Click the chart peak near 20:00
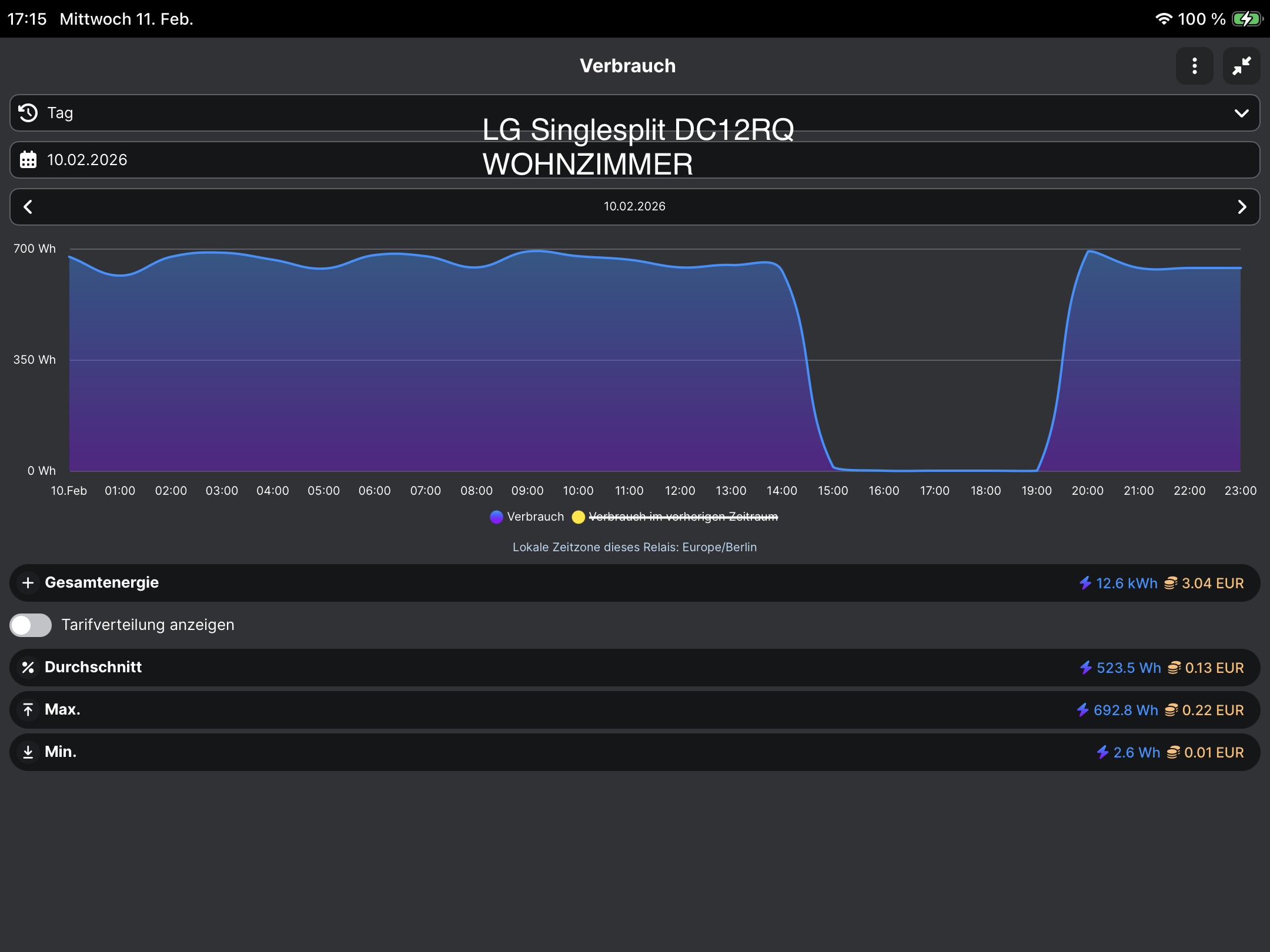Screen dimensions: 1270x952 1089,252
